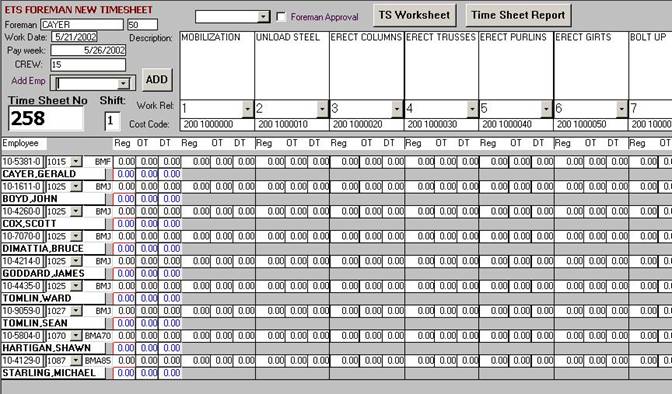This screenshot has height=394, width=672.
Task: Click the Foreman name field CAYER
Action: click(82, 24)
